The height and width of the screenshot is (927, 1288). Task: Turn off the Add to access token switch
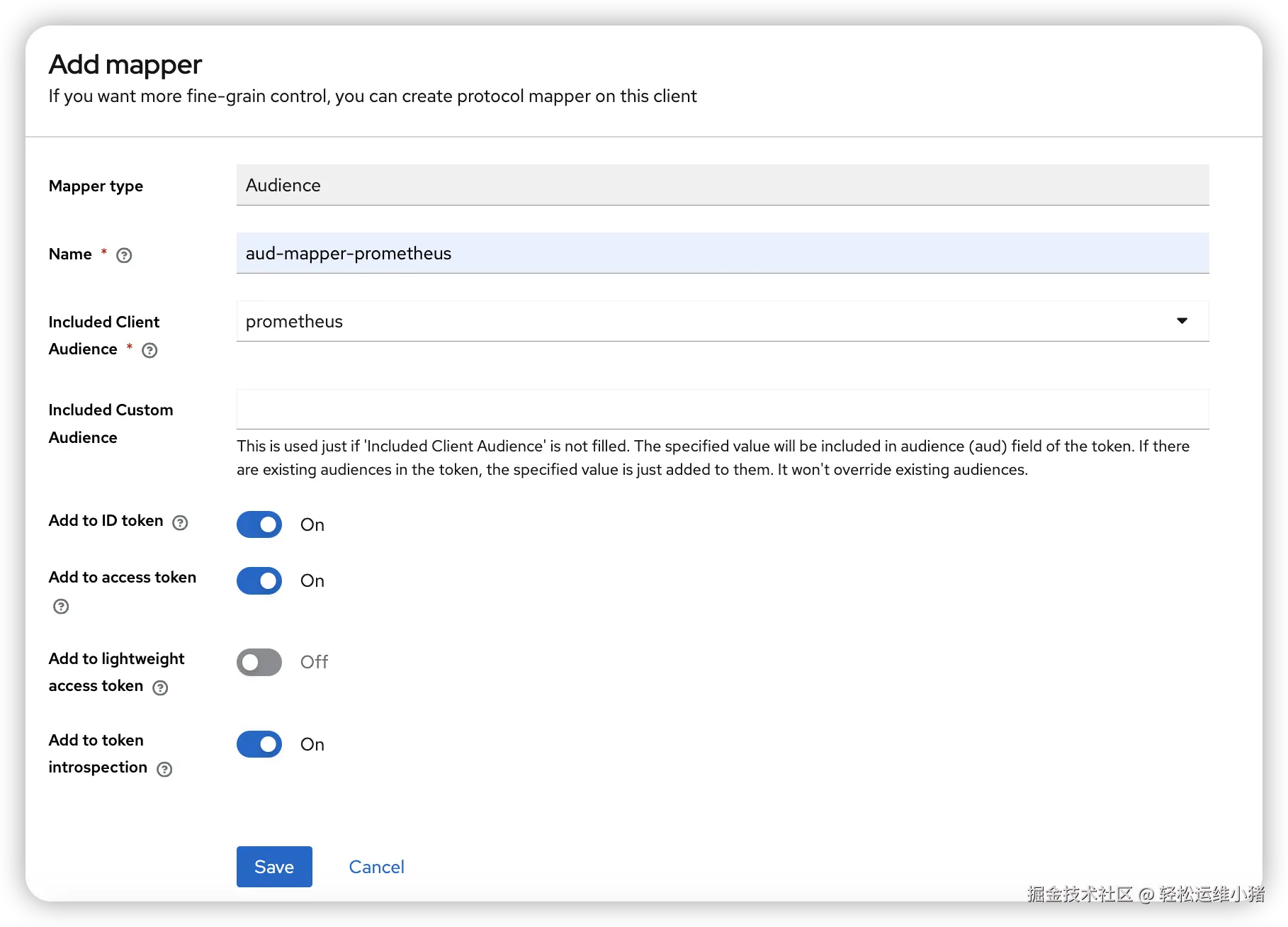click(259, 581)
